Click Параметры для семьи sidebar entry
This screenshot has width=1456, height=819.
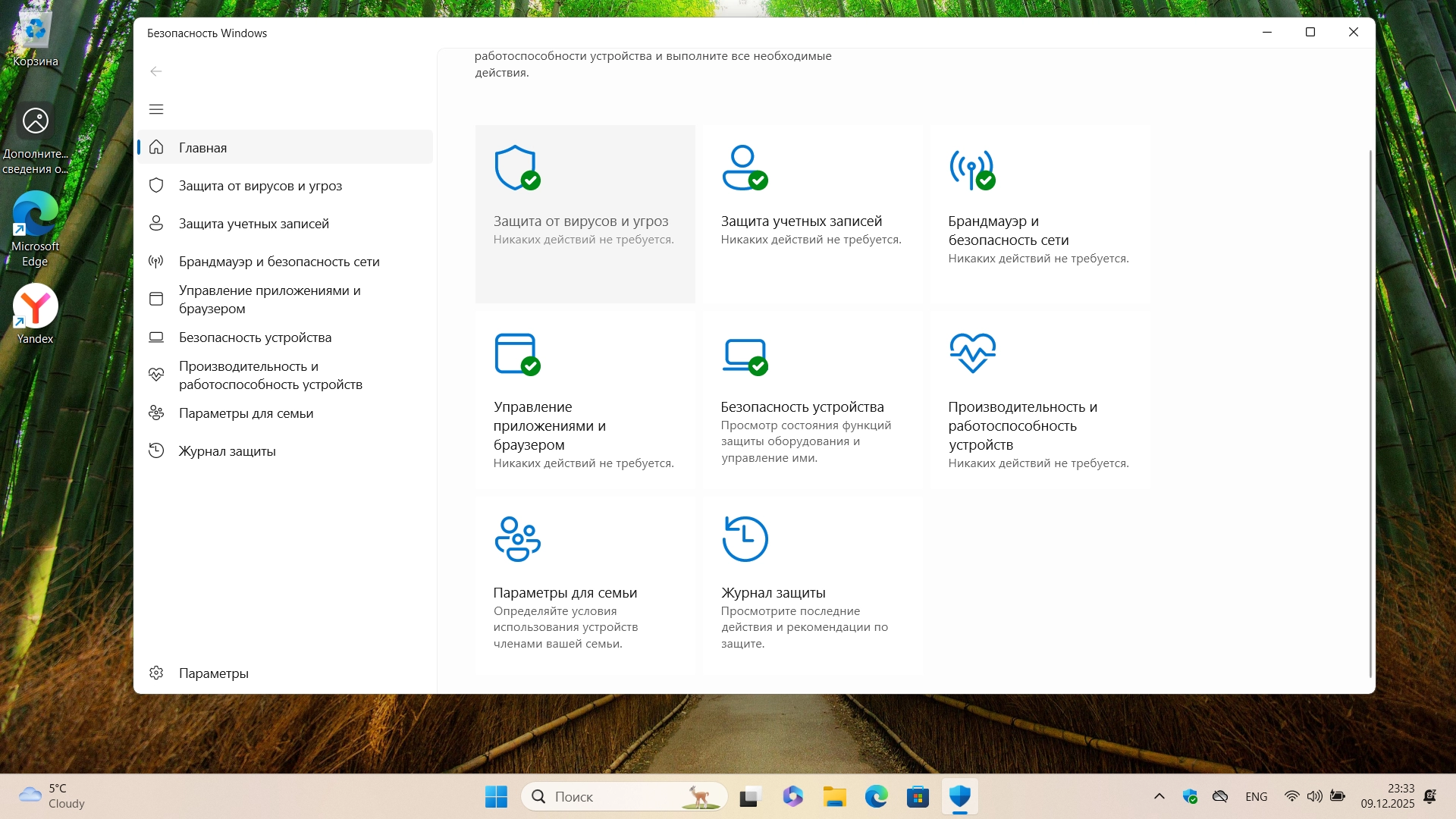(x=246, y=413)
